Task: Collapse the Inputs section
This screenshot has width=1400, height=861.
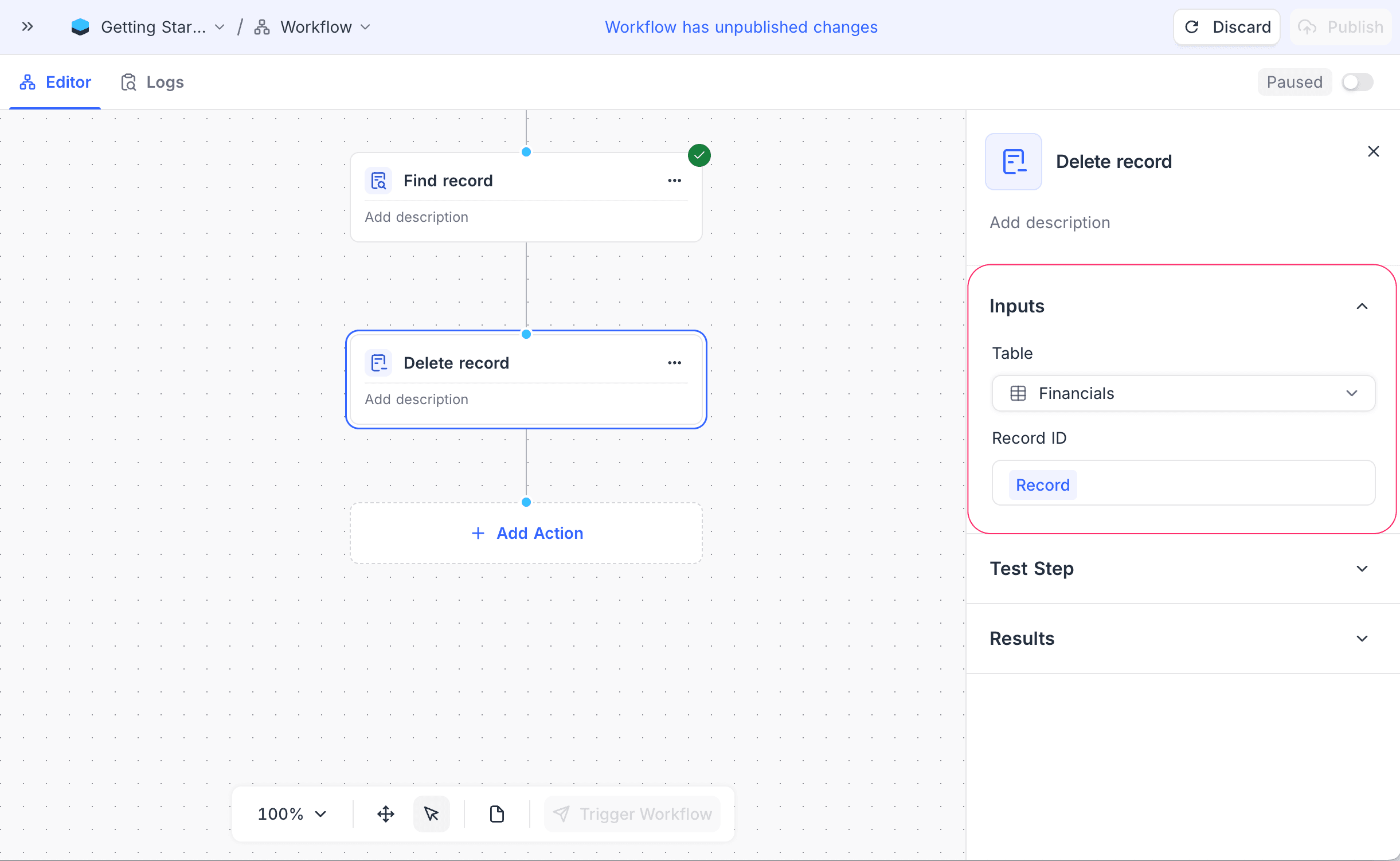Action: click(x=1362, y=306)
